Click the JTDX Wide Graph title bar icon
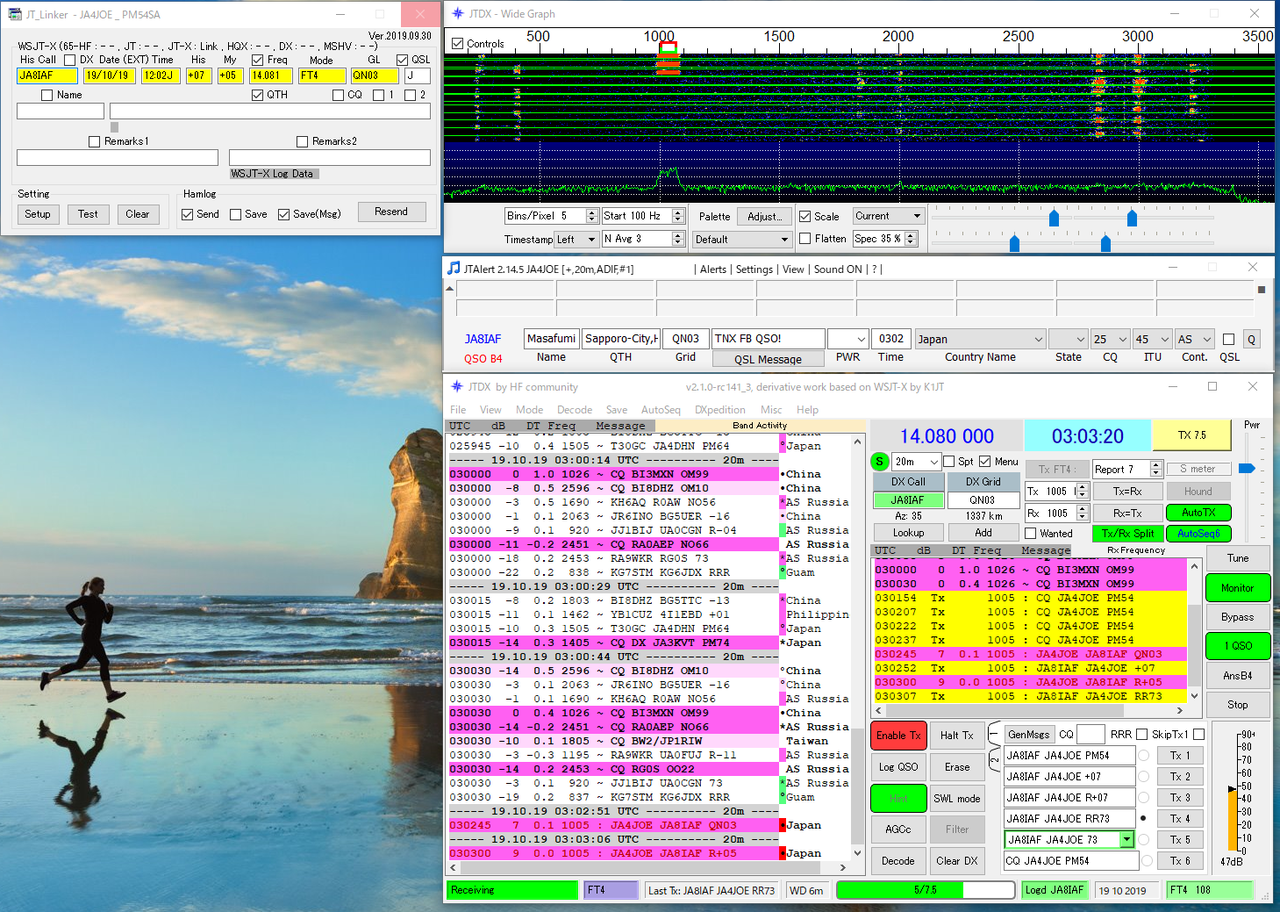Image resolution: width=1280 pixels, height=912 pixels. point(458,13)
